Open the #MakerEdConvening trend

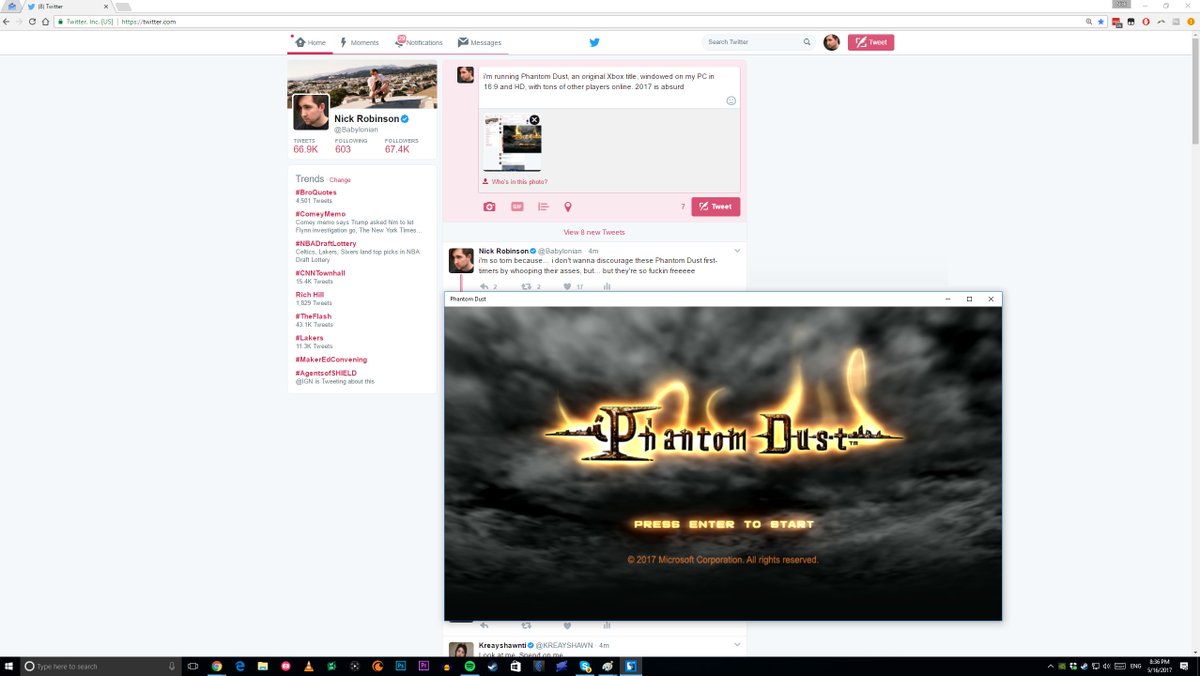coord(331,359)
